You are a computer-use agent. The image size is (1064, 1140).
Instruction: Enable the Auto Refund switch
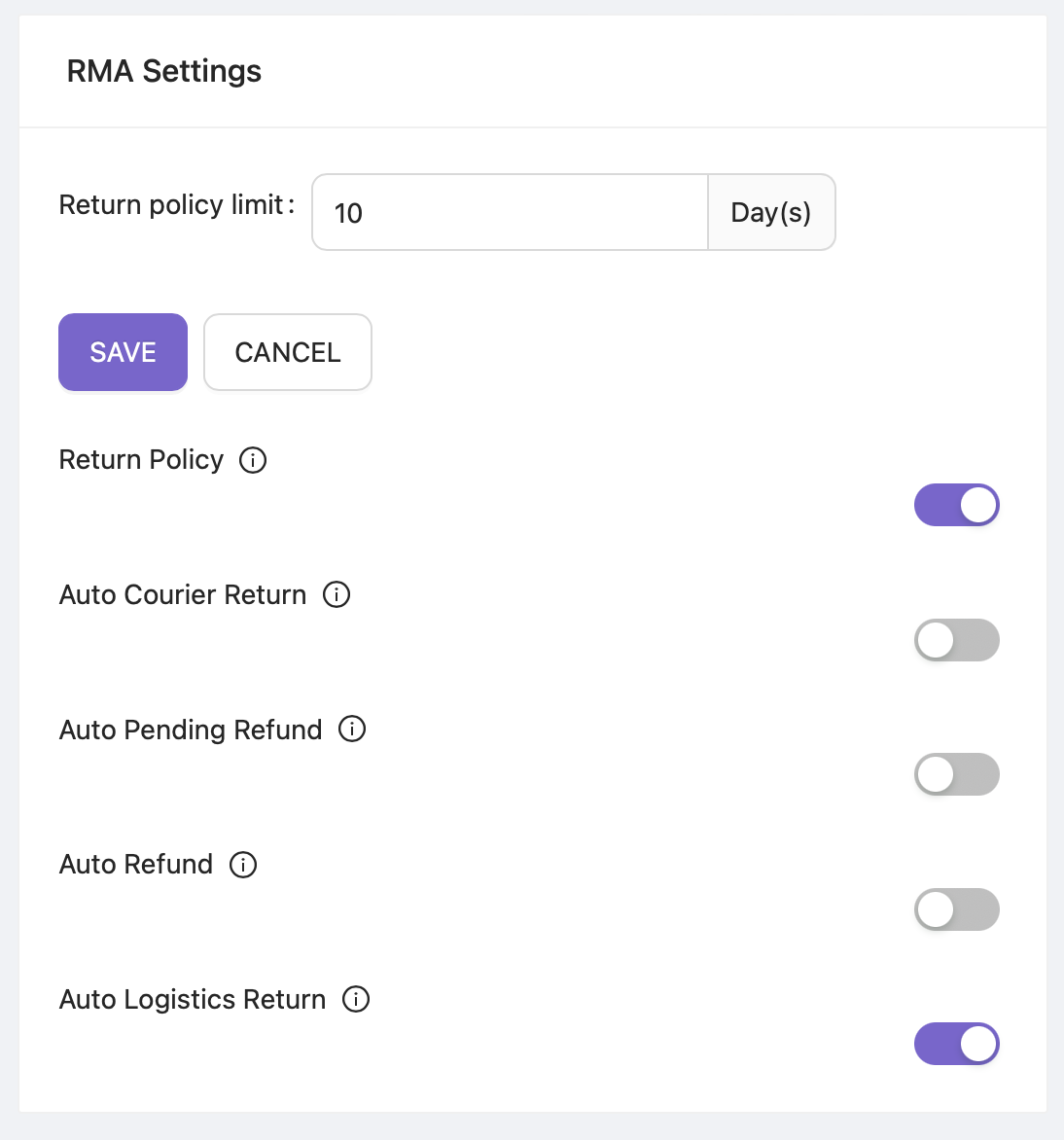coord(957,909)
